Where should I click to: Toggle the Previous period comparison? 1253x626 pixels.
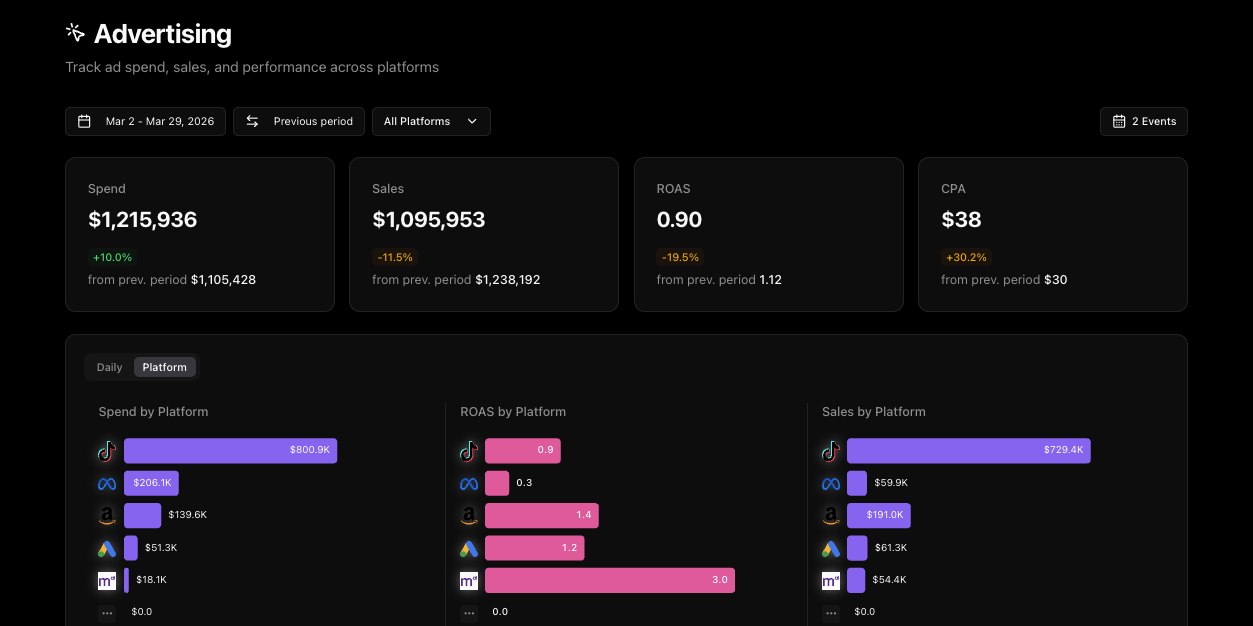299,121
